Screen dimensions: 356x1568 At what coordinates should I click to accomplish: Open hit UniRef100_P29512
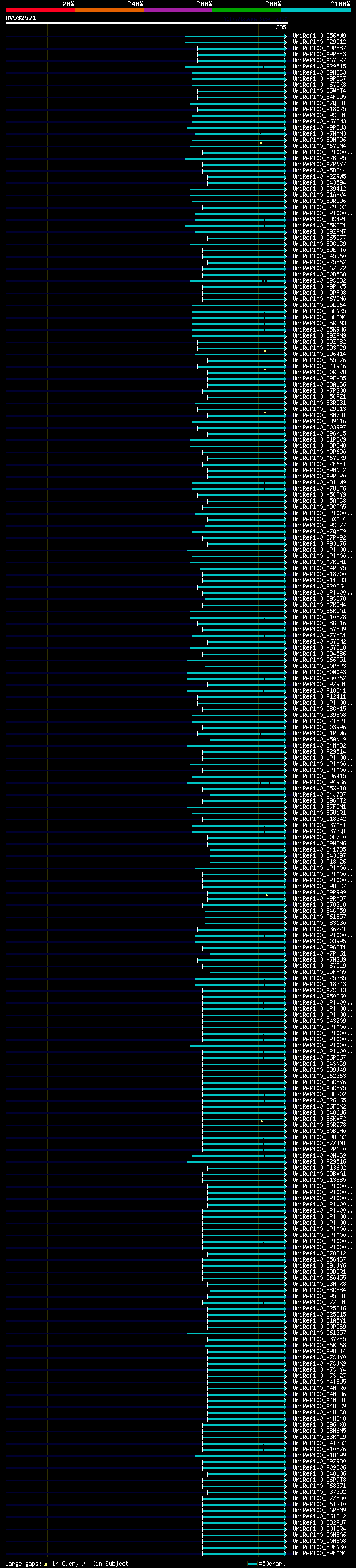[x=319, y=42]
